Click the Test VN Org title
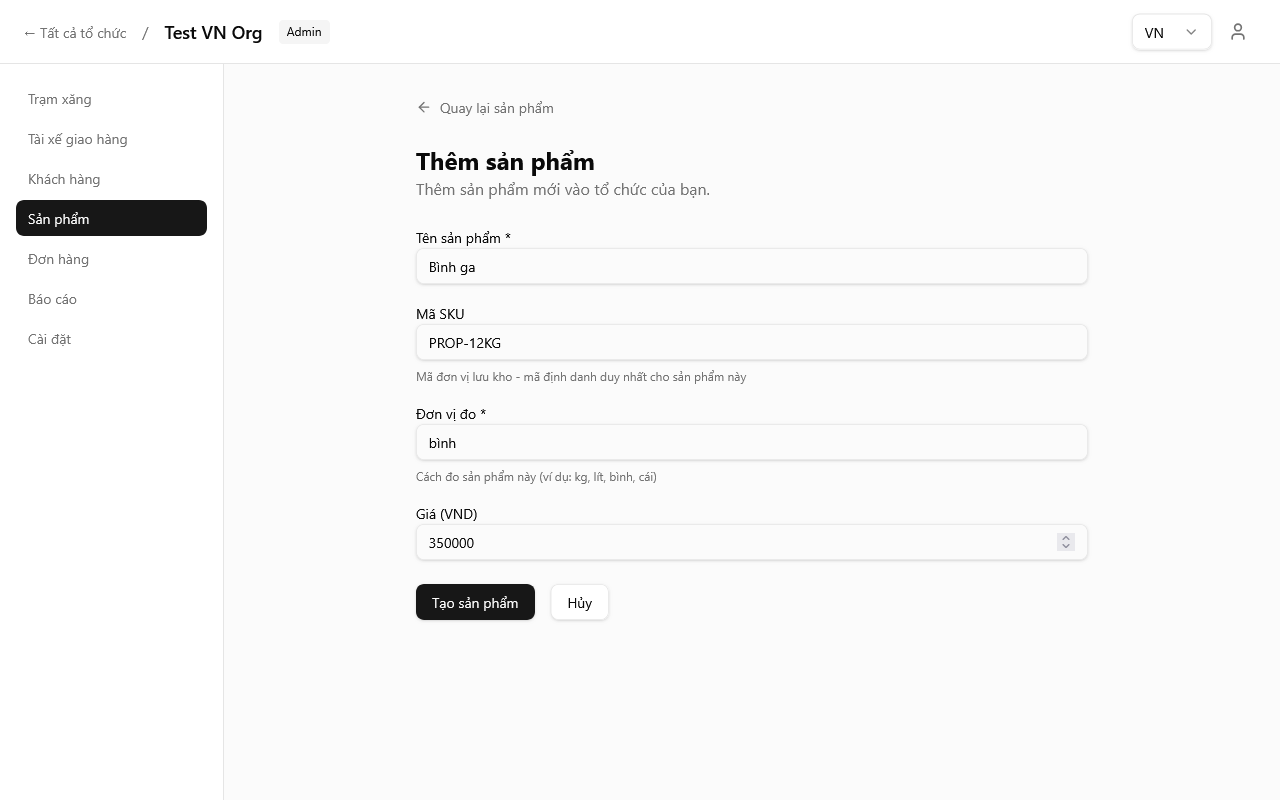Screen dimensions: 1280x800 point(213,33)
